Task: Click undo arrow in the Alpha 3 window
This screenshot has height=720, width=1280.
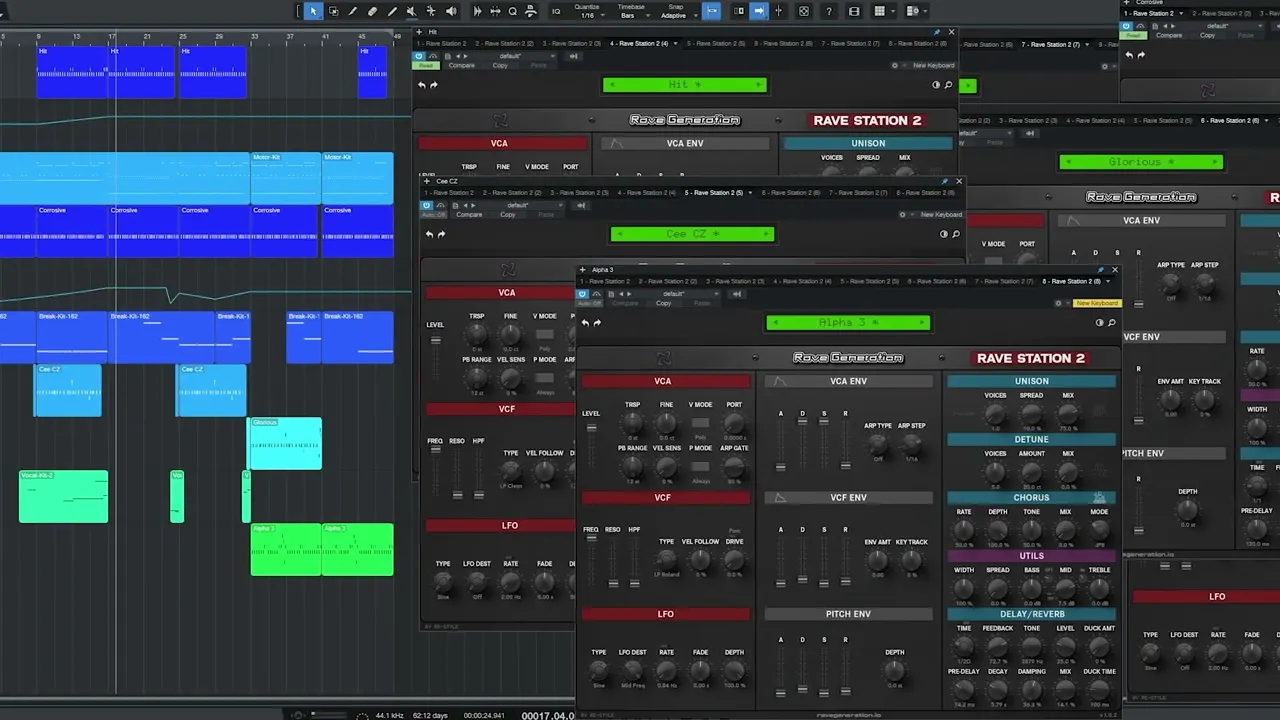Action: (585, 323)
